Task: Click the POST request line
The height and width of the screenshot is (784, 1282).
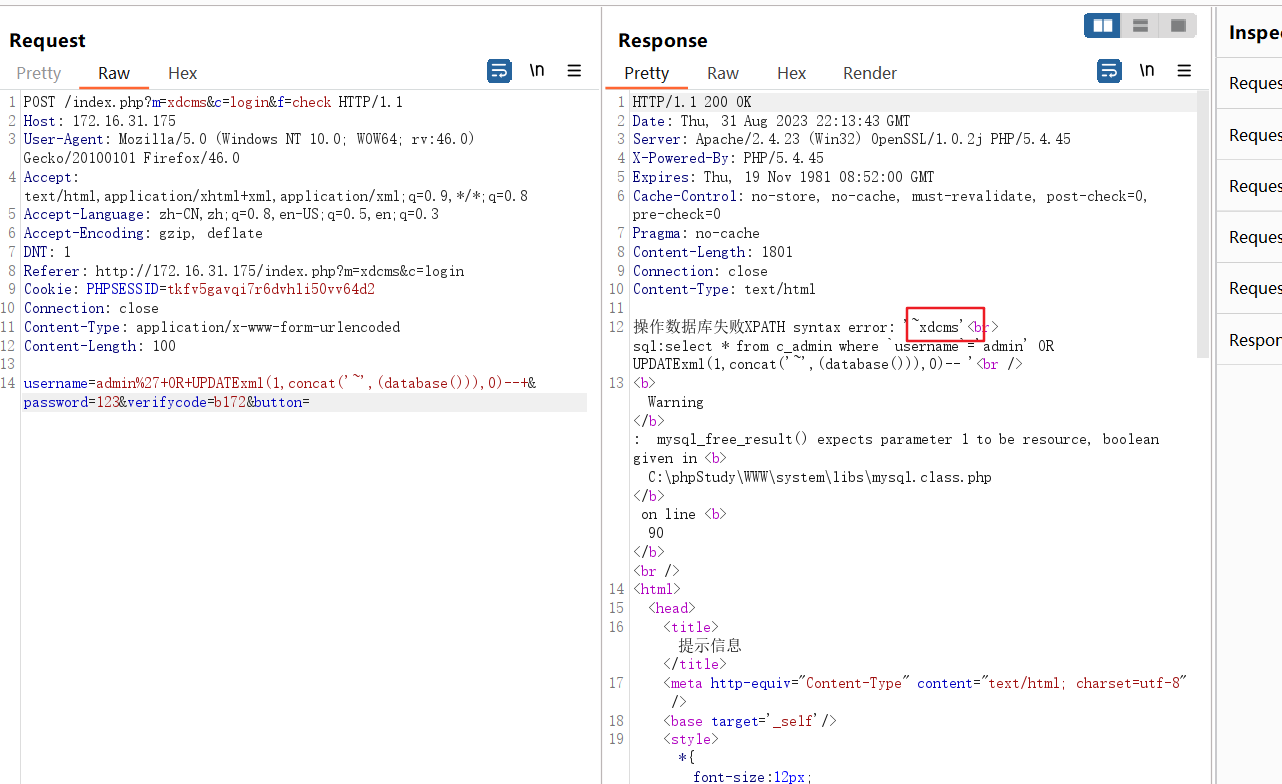Action: pyautogui.click(x=213, y=102)
